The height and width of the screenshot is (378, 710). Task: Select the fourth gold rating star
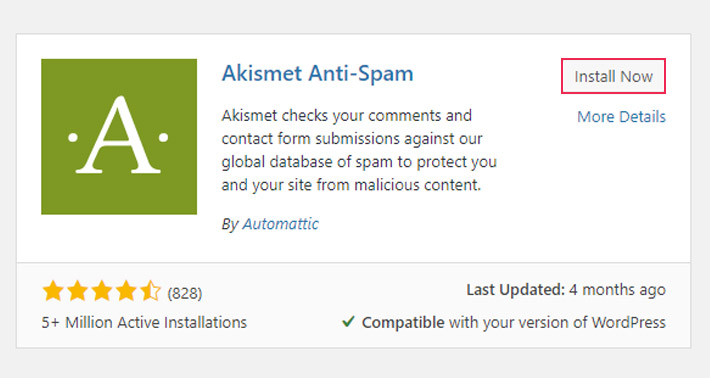(126, 291)
